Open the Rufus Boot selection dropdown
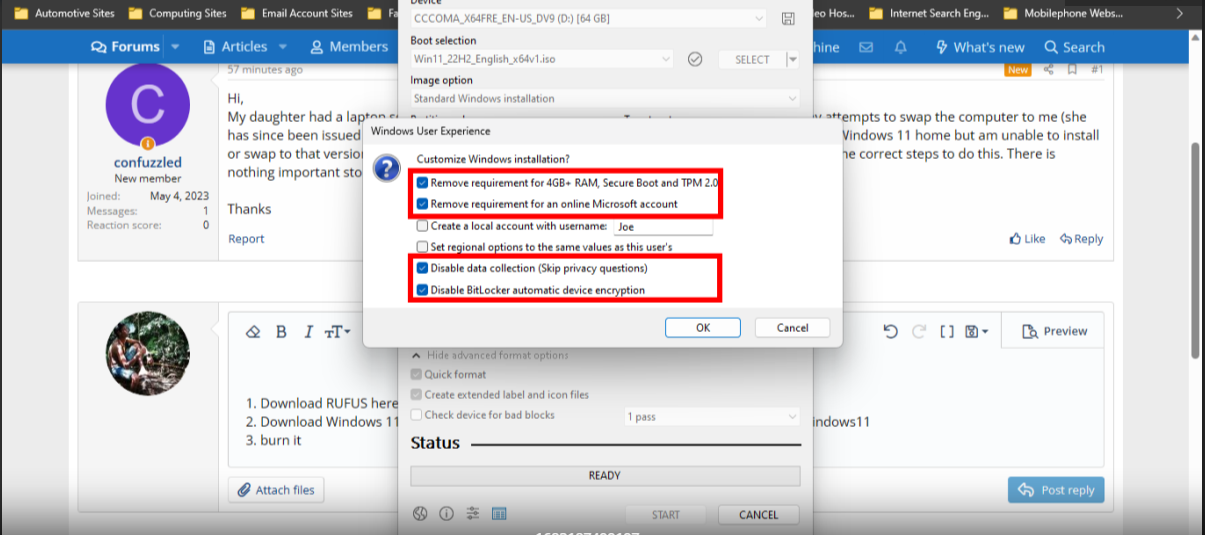Screen dimensions: 1205x535 [542, 59]
